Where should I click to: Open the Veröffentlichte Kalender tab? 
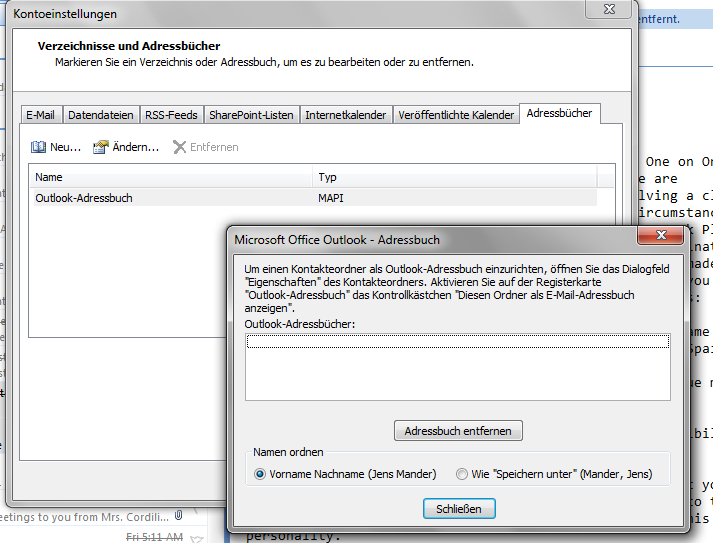pos(456,115)
